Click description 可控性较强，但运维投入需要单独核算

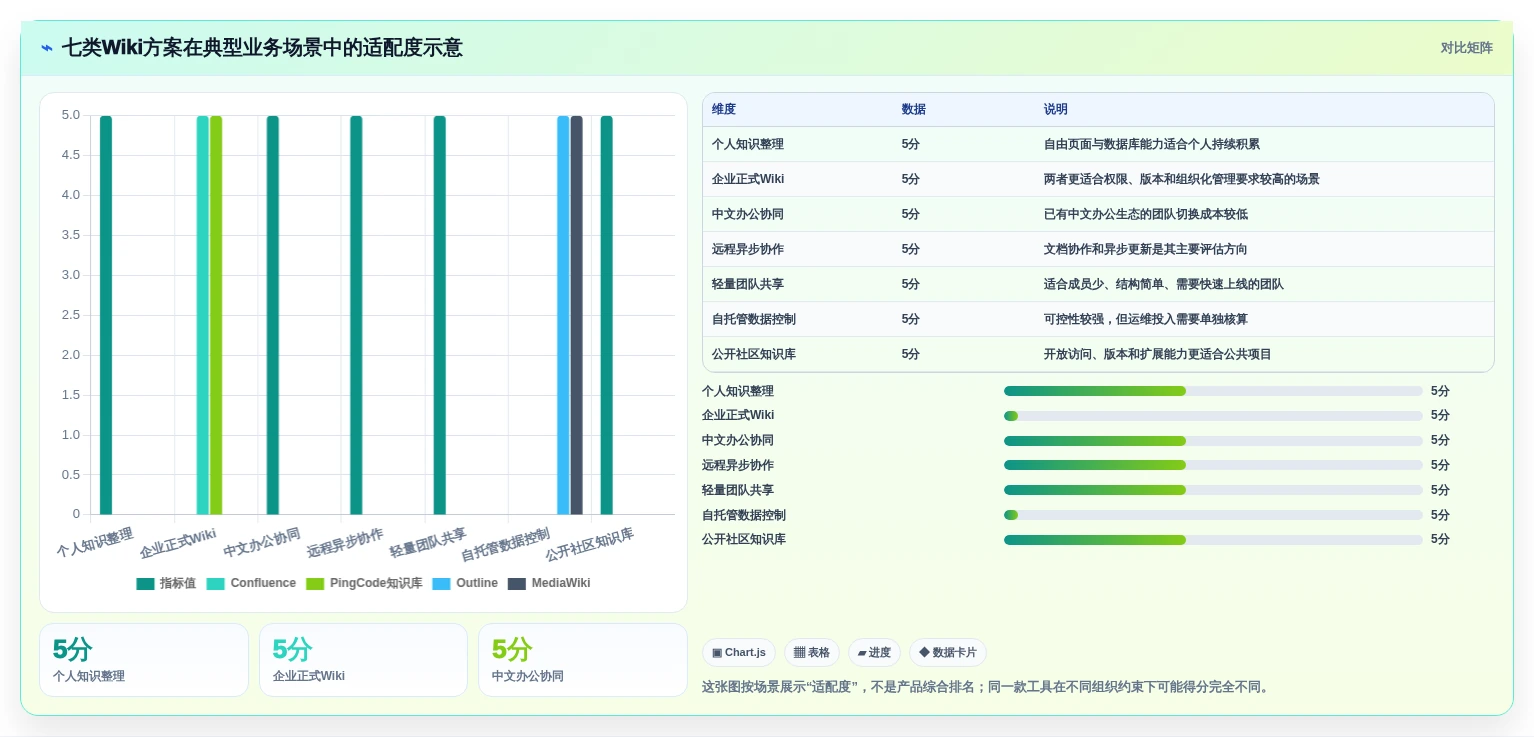point(1146,319)
